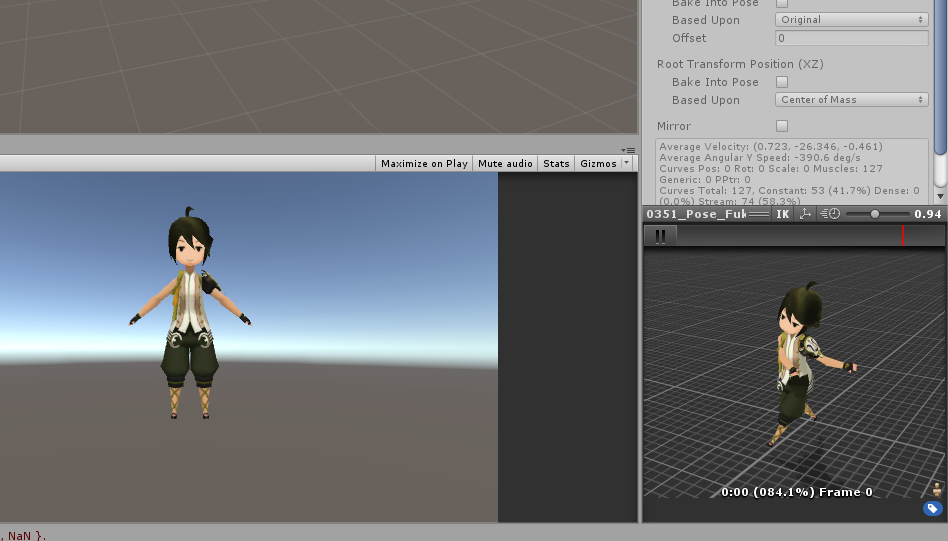Viewport: 948px width, 541px height.
Task: Open the Gizmos dropdown arrow
Action: click(626, 163)
